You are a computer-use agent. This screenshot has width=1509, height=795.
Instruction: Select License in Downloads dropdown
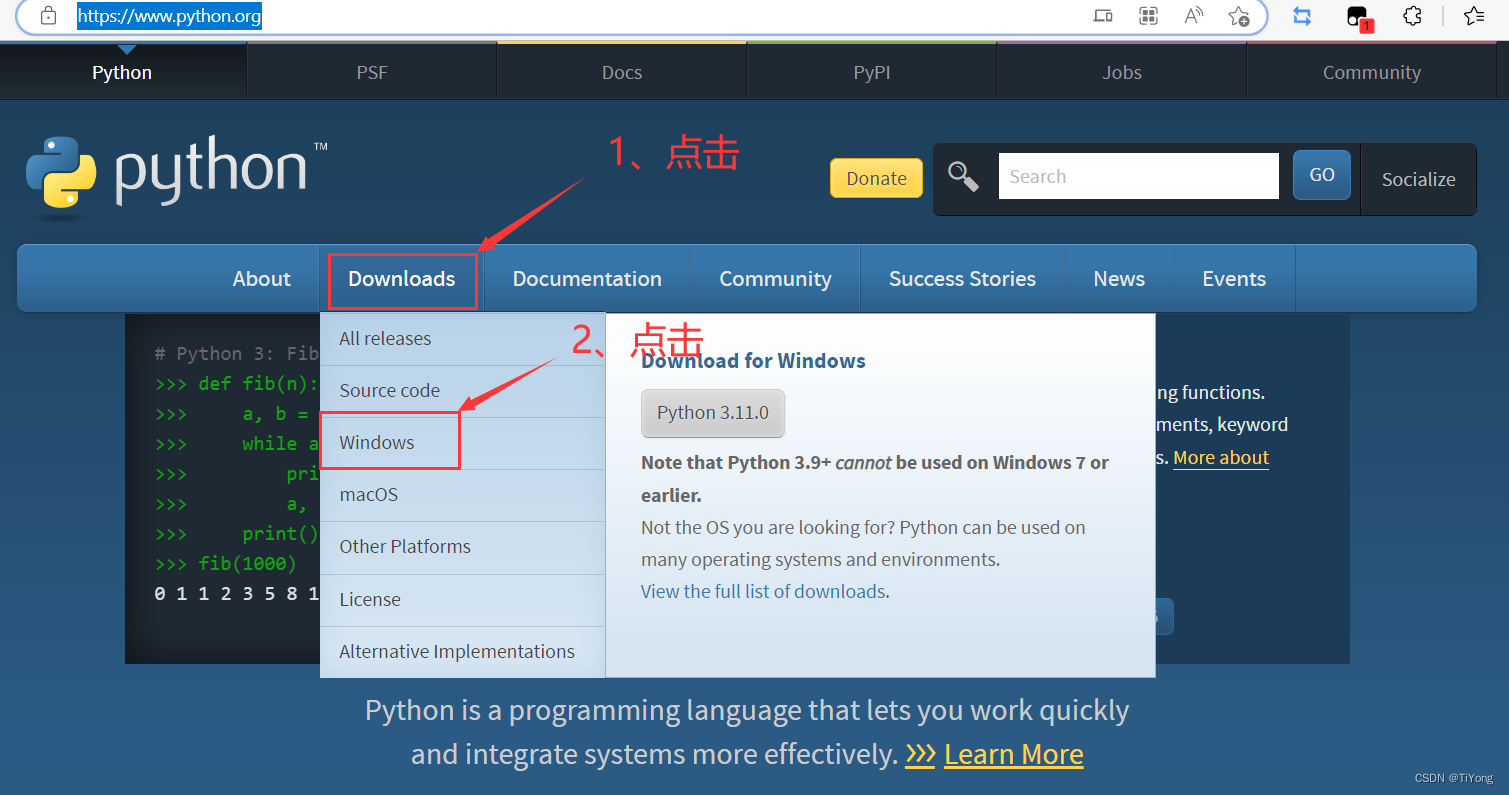[463, 600]
